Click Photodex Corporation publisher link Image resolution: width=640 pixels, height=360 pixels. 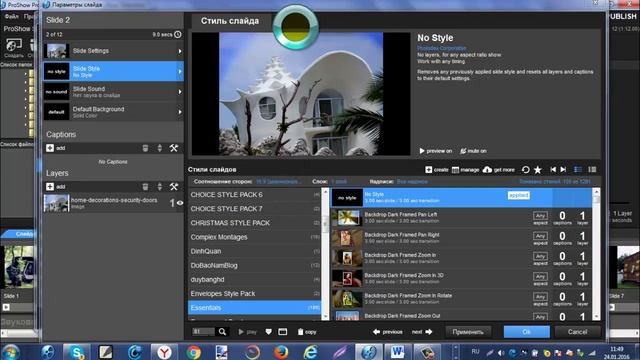tap(442, 48)
